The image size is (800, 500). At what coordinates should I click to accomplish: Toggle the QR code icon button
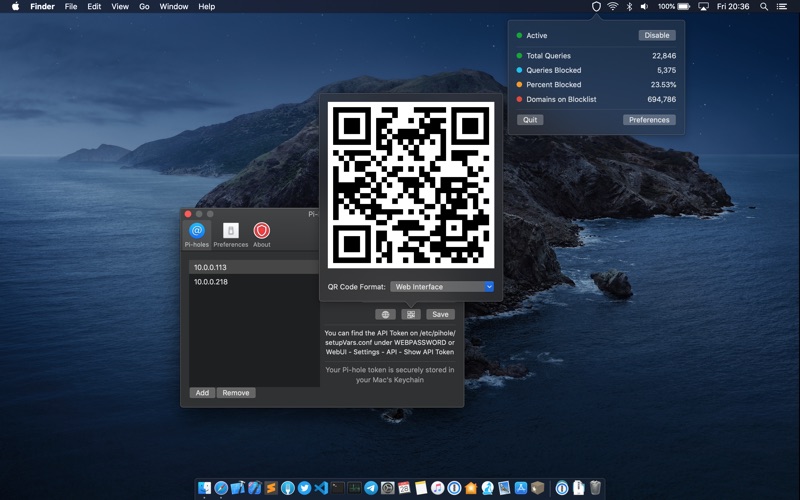(x=411, y=314)
